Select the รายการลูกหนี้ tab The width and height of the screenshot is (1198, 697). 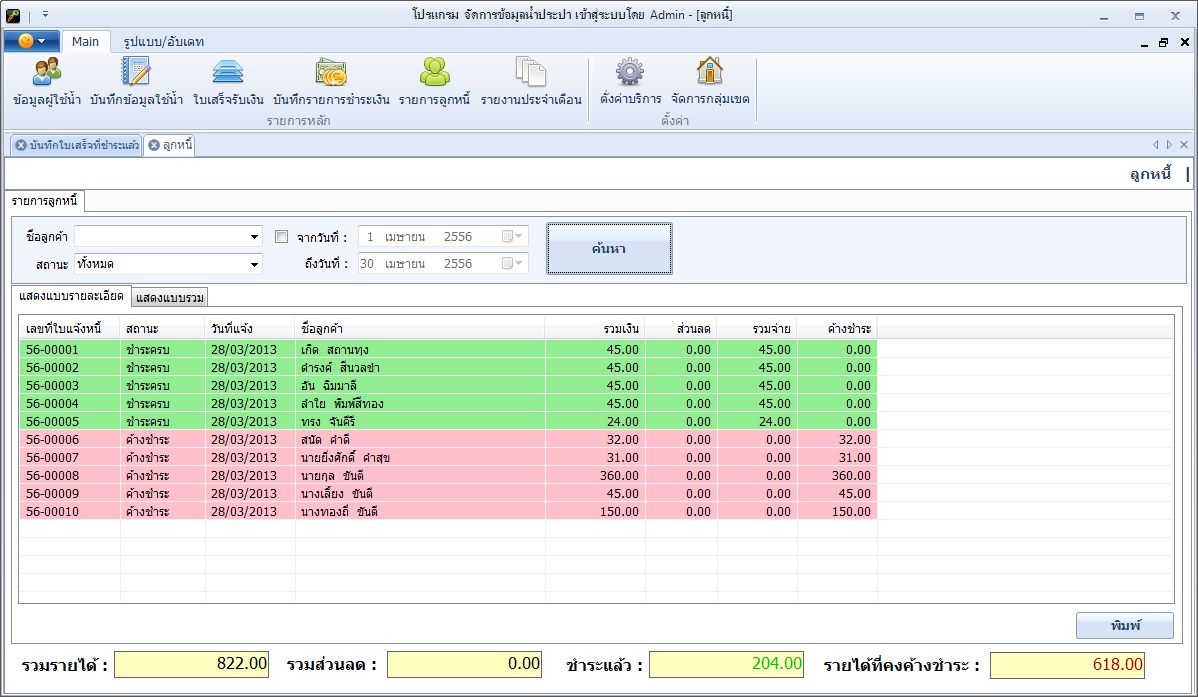click(44, 201)
